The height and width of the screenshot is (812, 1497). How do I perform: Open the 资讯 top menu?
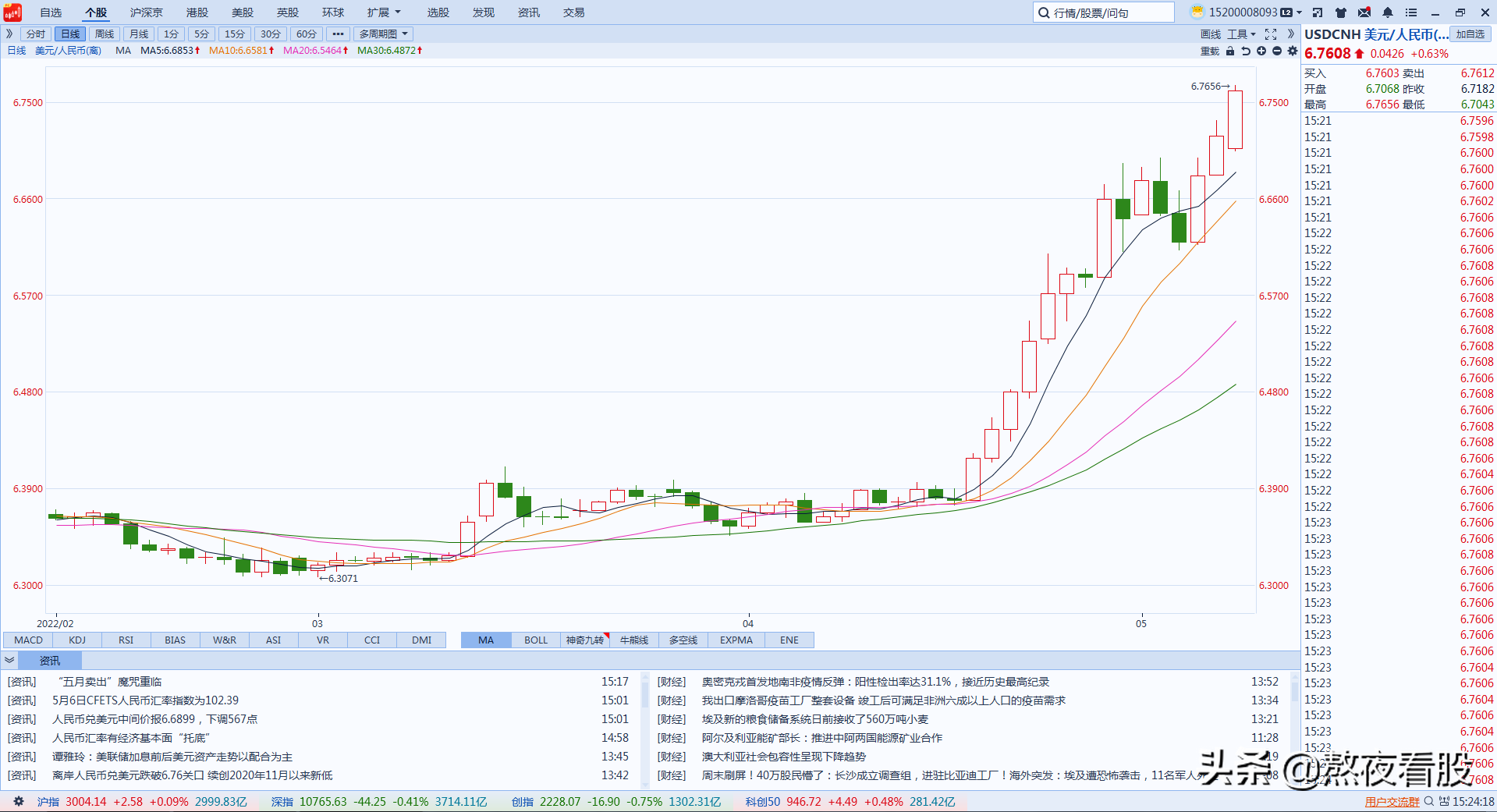pos(529,12)
